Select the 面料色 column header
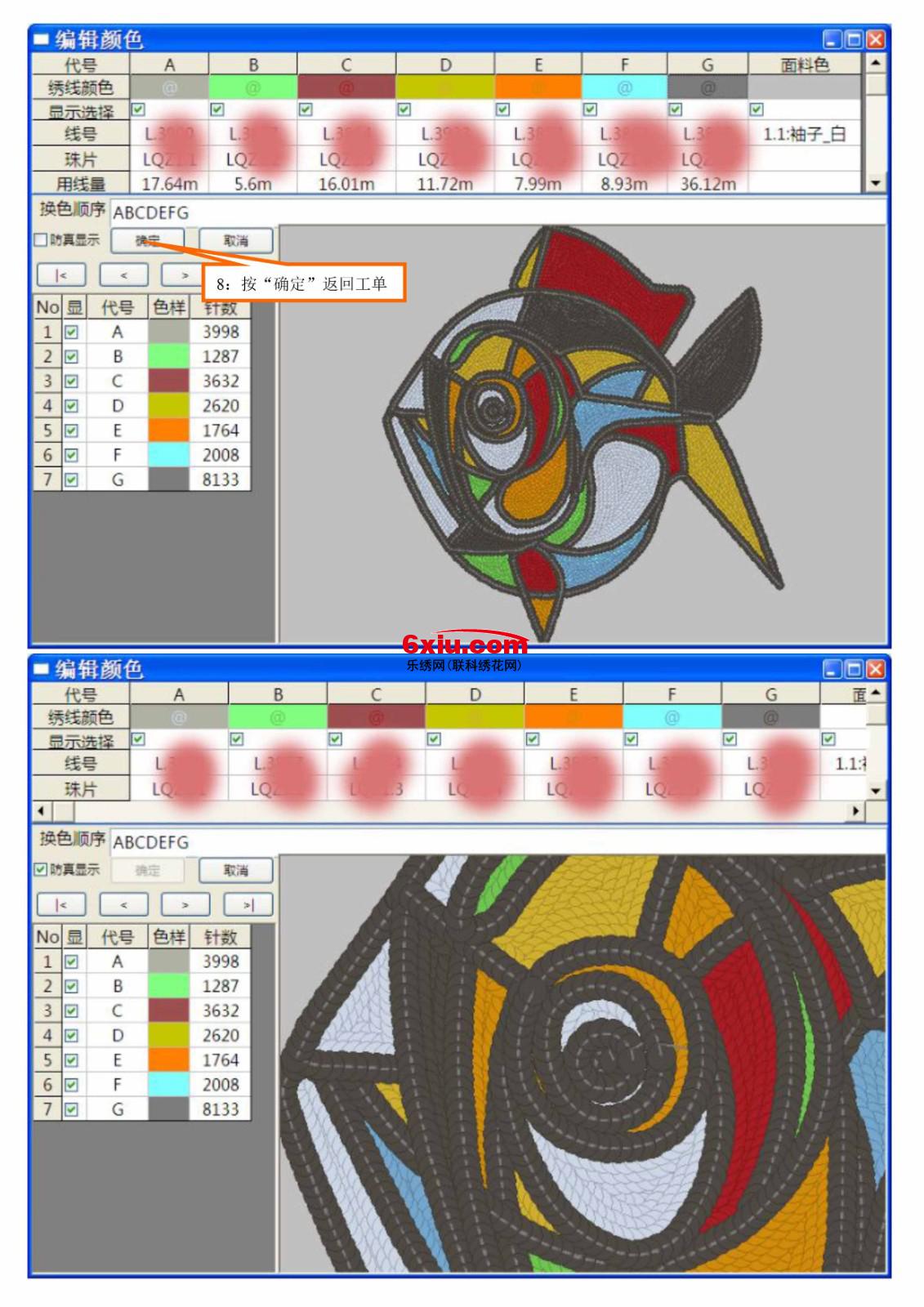Screen dimensions: 924x1307 (x=804, y=65)
